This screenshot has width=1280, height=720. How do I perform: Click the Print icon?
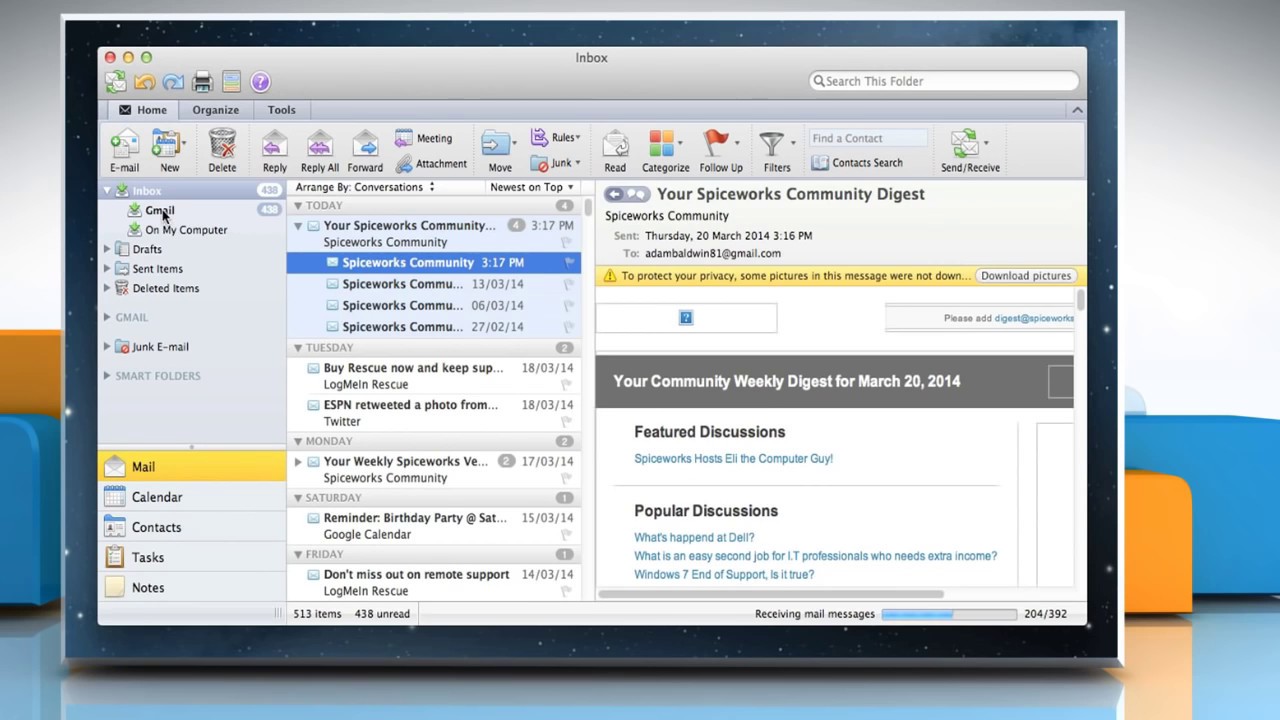(202, 82)
